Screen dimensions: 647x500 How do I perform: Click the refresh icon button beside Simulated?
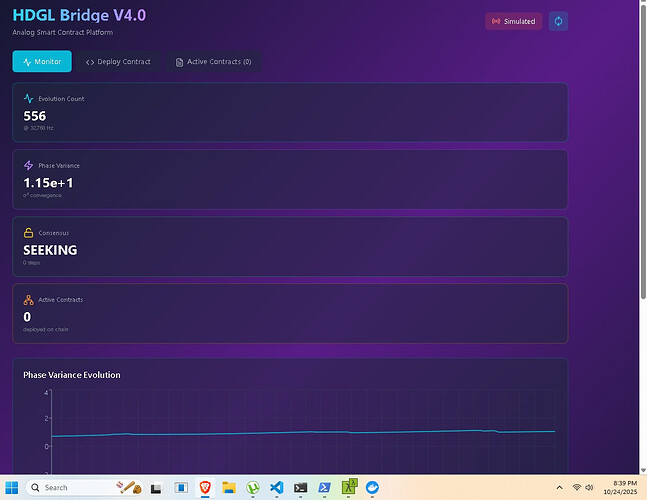558,21
